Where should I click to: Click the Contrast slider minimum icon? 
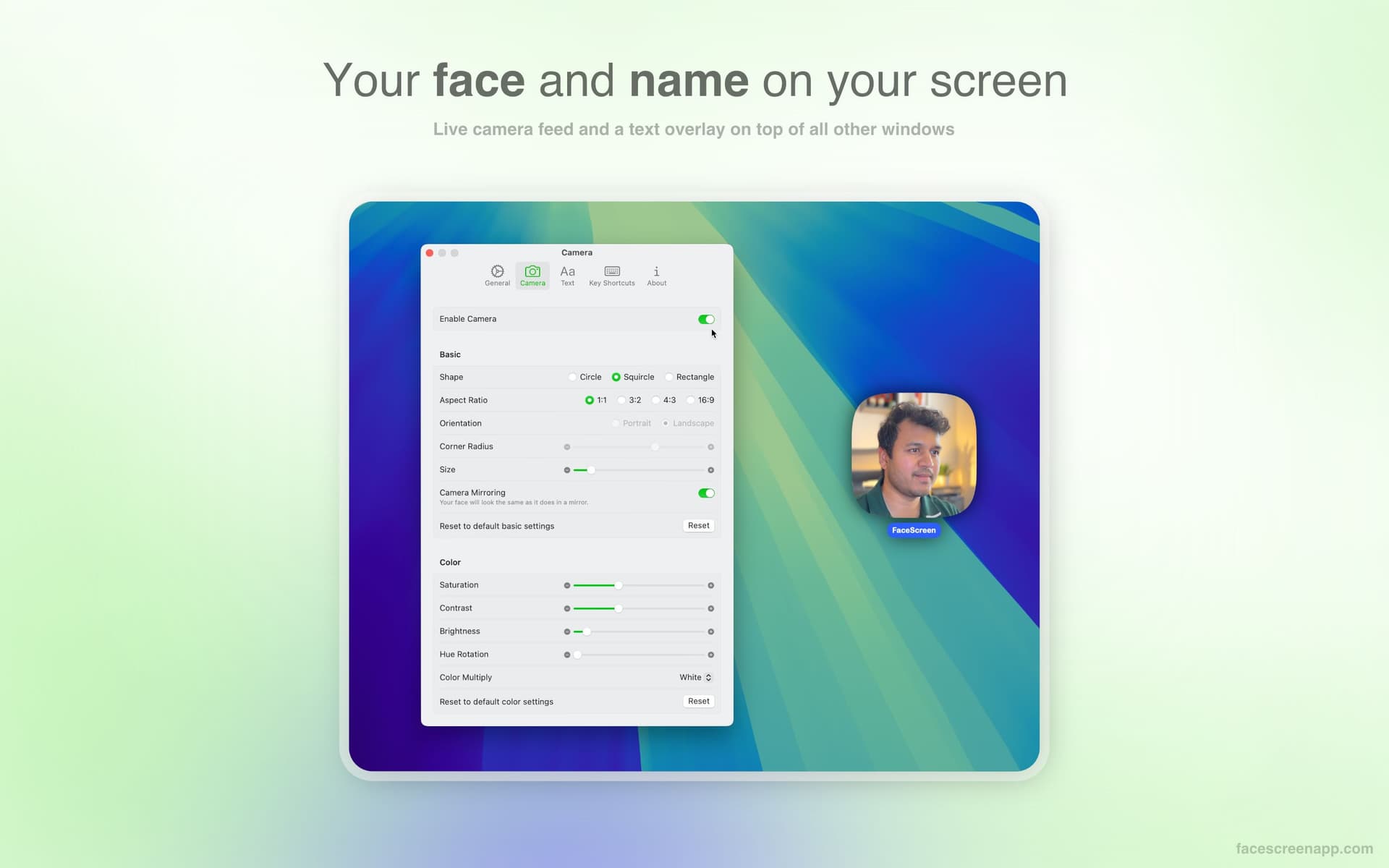[x=567, y=608]
